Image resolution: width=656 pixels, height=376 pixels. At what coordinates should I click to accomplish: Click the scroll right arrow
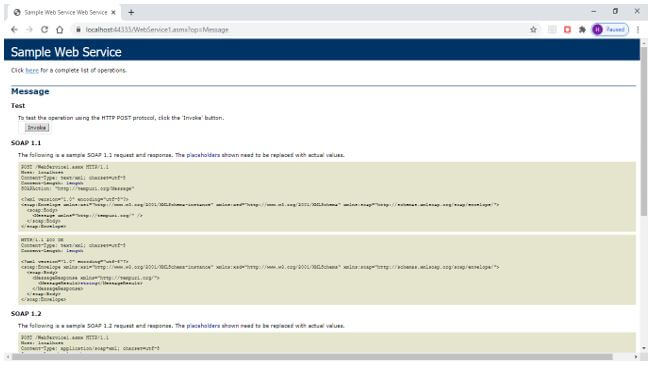click(636, 357)
